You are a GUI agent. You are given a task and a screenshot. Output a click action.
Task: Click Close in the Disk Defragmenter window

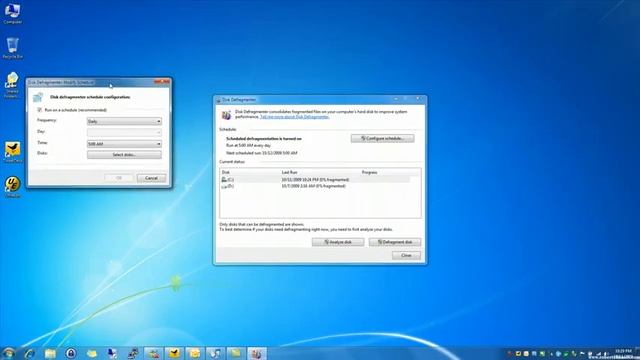pyautogui.click(x=406, y=256)
